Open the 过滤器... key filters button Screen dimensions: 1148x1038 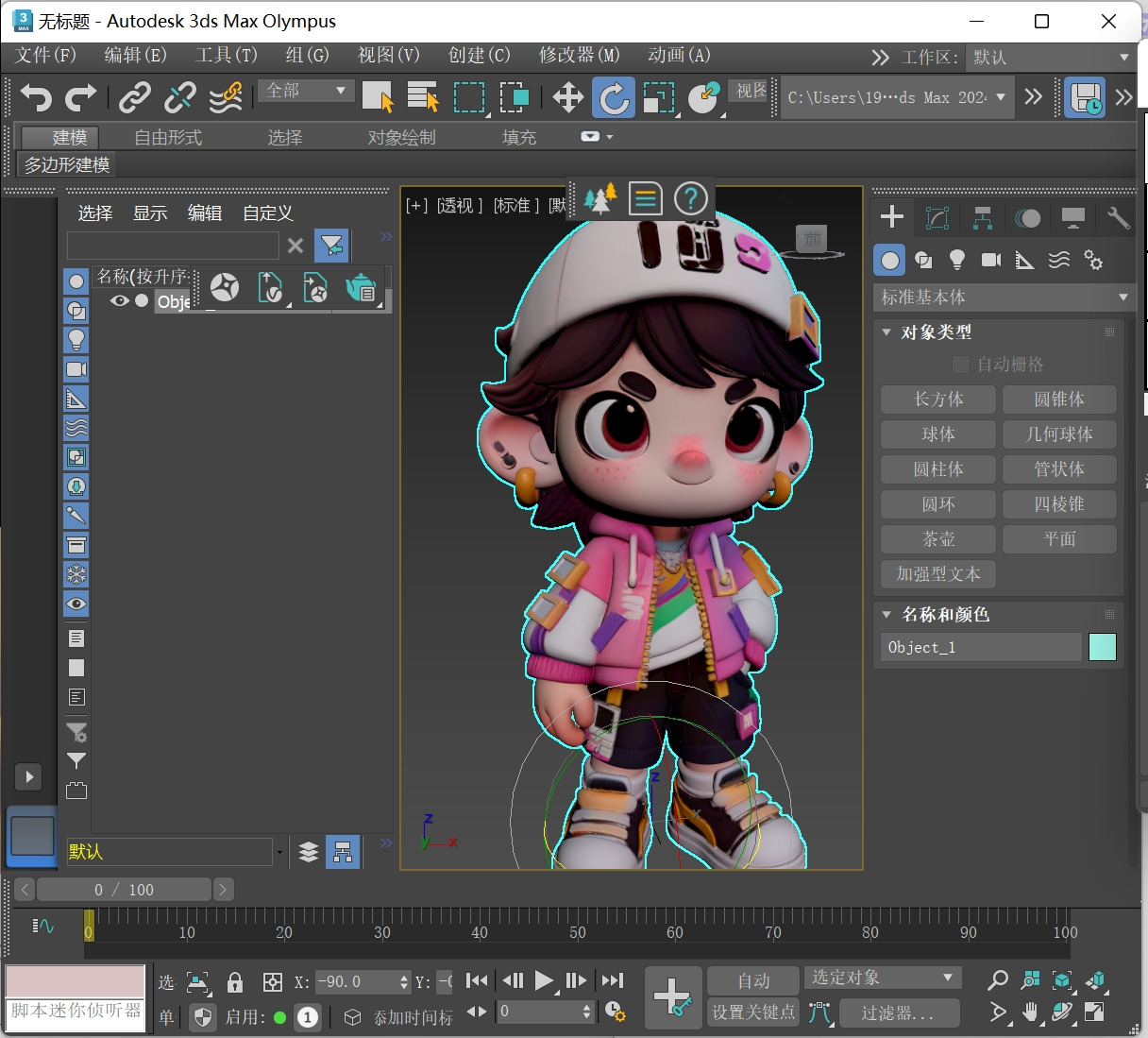pos(897,1013)
